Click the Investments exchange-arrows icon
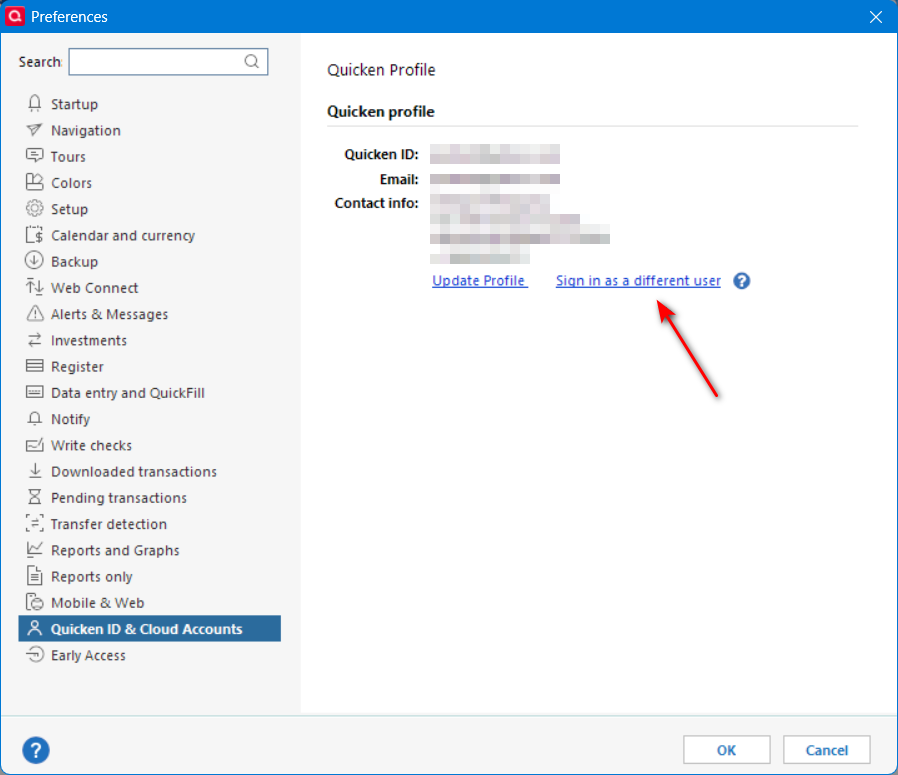The height and width of the screenshot is (775, 898). 34,340
